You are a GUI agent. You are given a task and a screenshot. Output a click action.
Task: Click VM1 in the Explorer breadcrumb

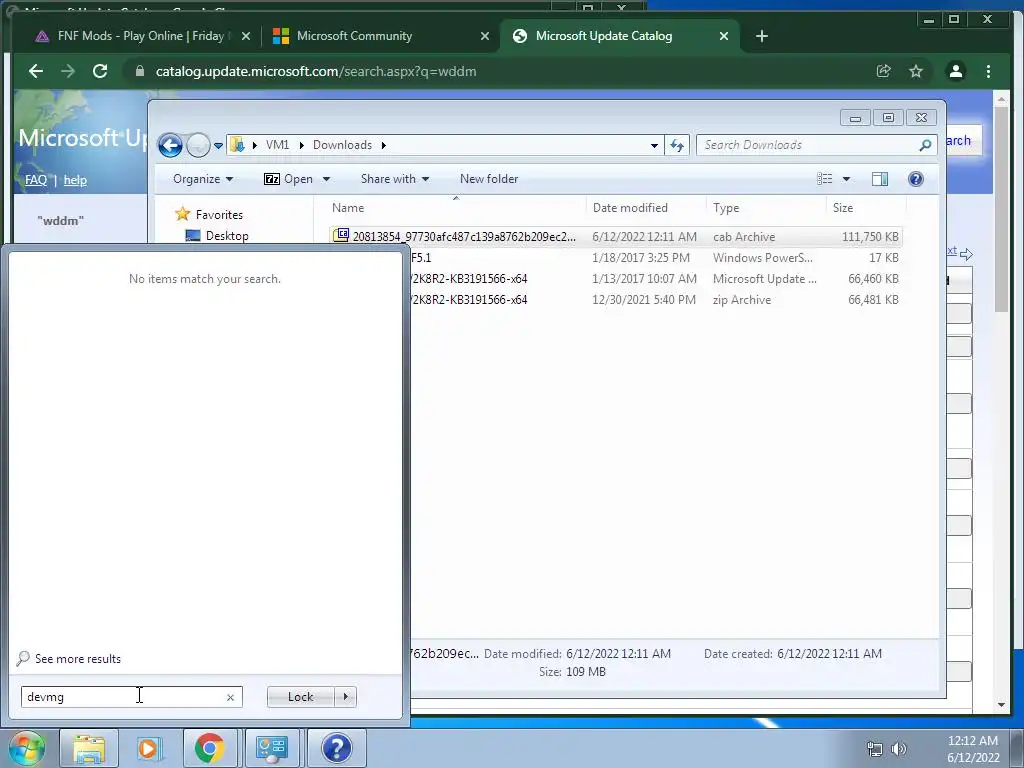[x=278, y=145]
